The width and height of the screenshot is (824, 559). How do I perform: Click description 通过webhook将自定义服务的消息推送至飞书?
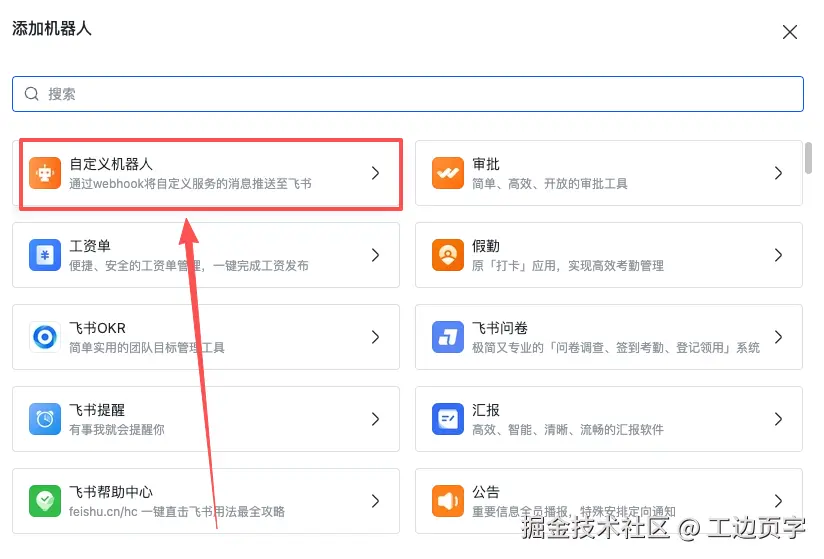click(190, 183)
